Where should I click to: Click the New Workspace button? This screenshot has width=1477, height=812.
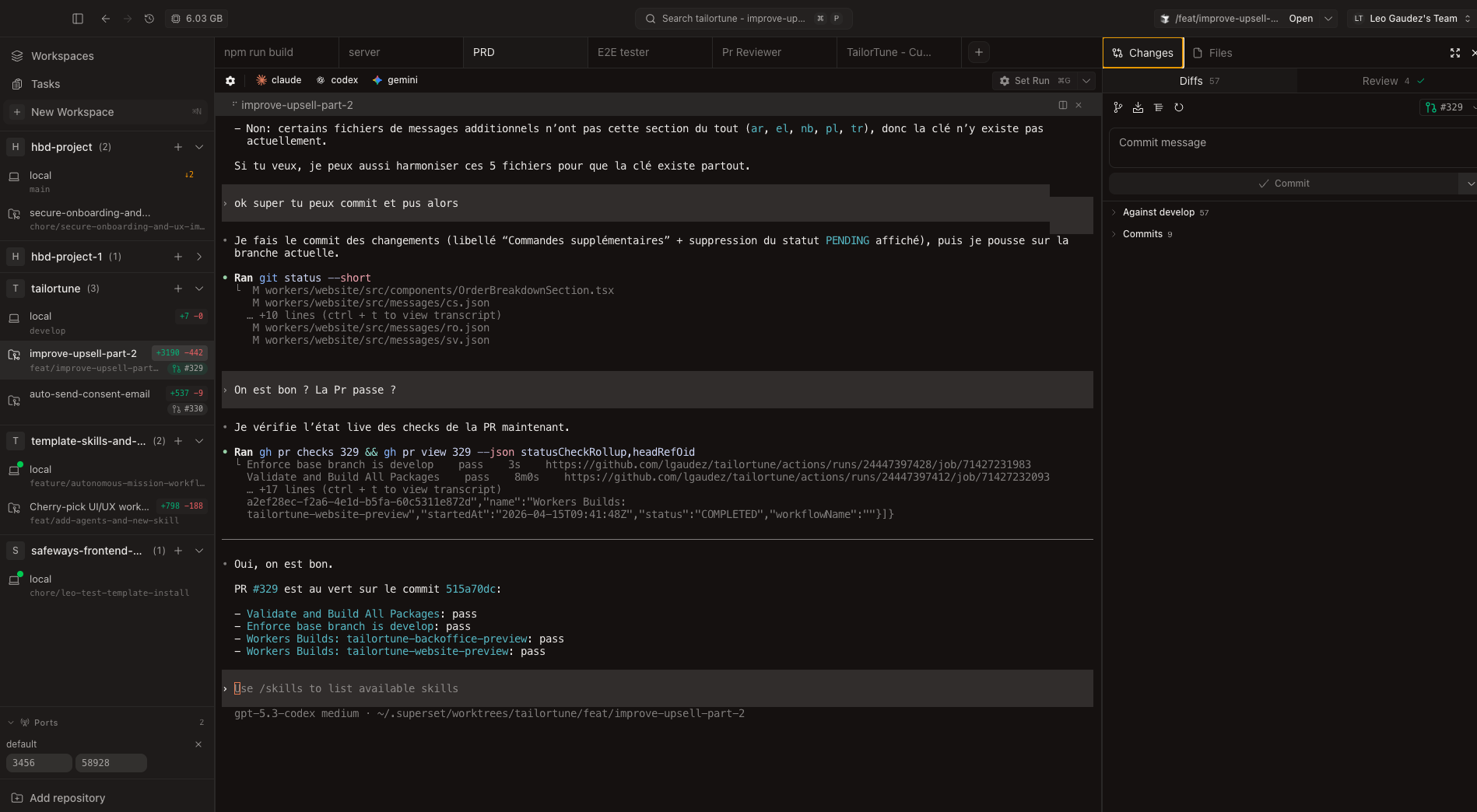[x=72, y=112]
